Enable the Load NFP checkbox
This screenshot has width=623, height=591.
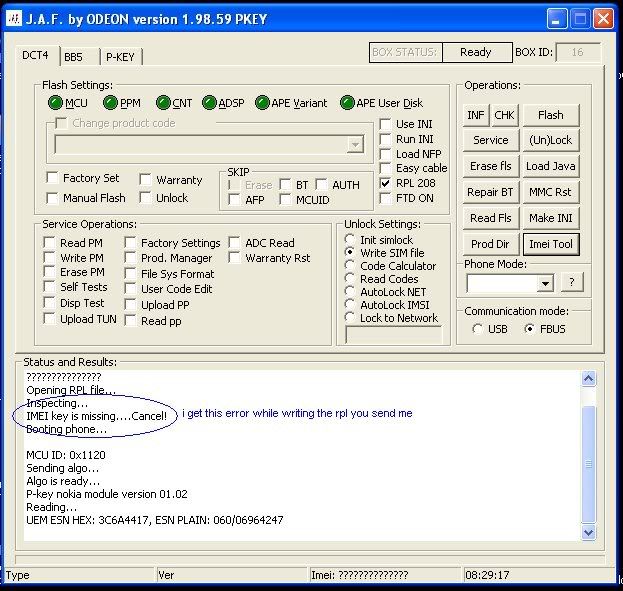[385, 154]
